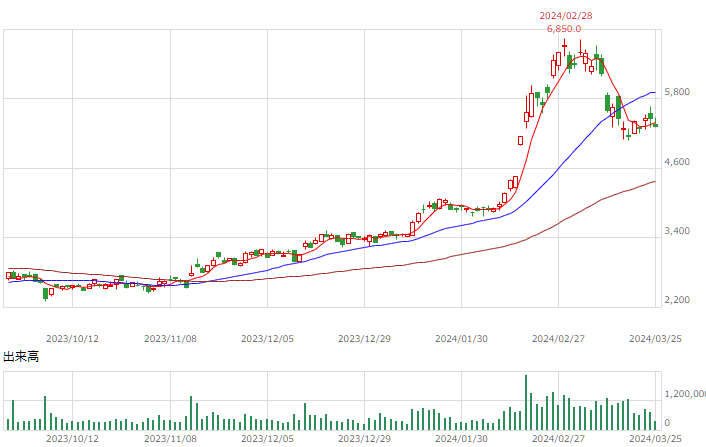This screenshot has height=447, width=706.
Task: Click the 6,850.0 high price label
Action: 564,29
